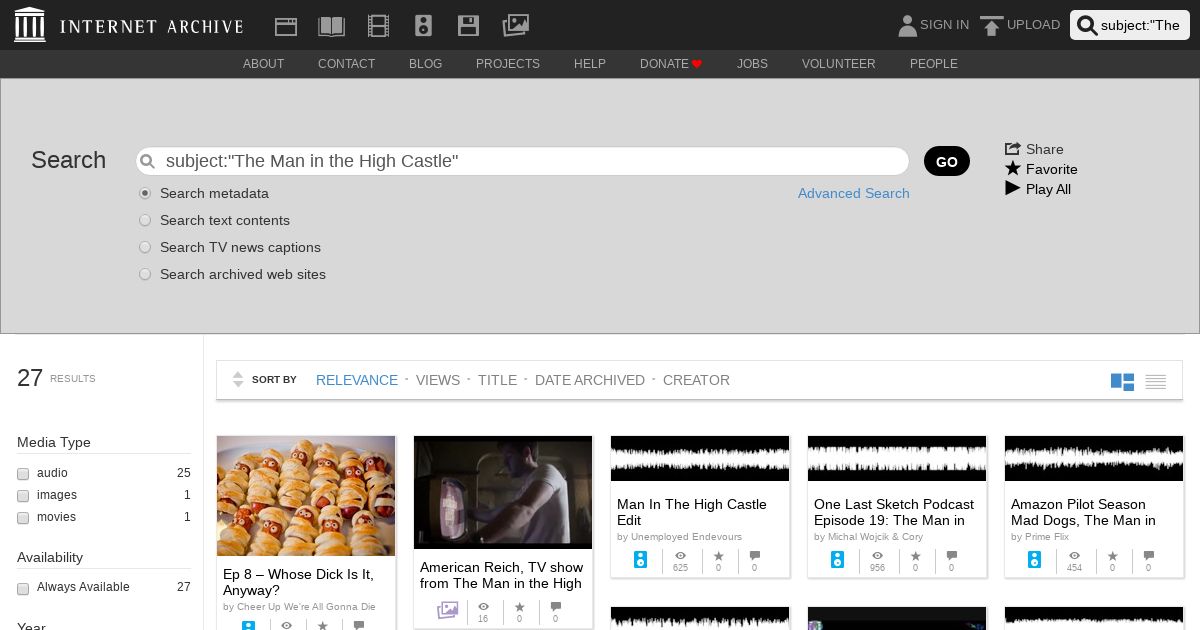Viewport: 1200px width, 630px height.
Task: Click the Sign In person icon
Action: click(x=907, y=25)
